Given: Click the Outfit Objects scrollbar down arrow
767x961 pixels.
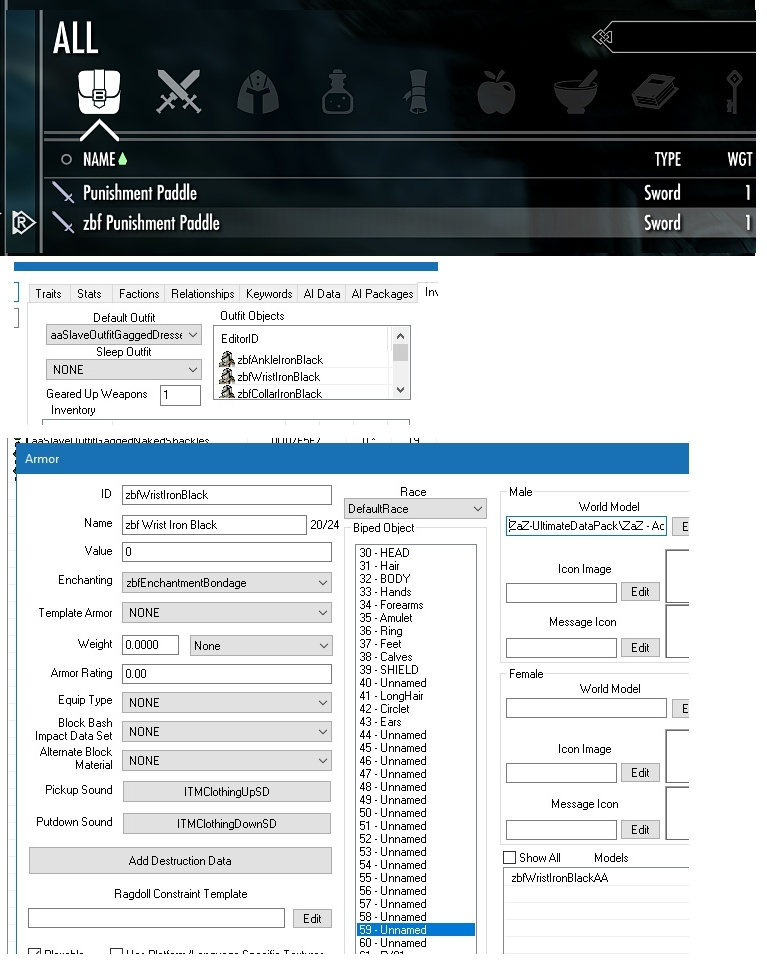Looking at the screenshot, I should [400, 390].
